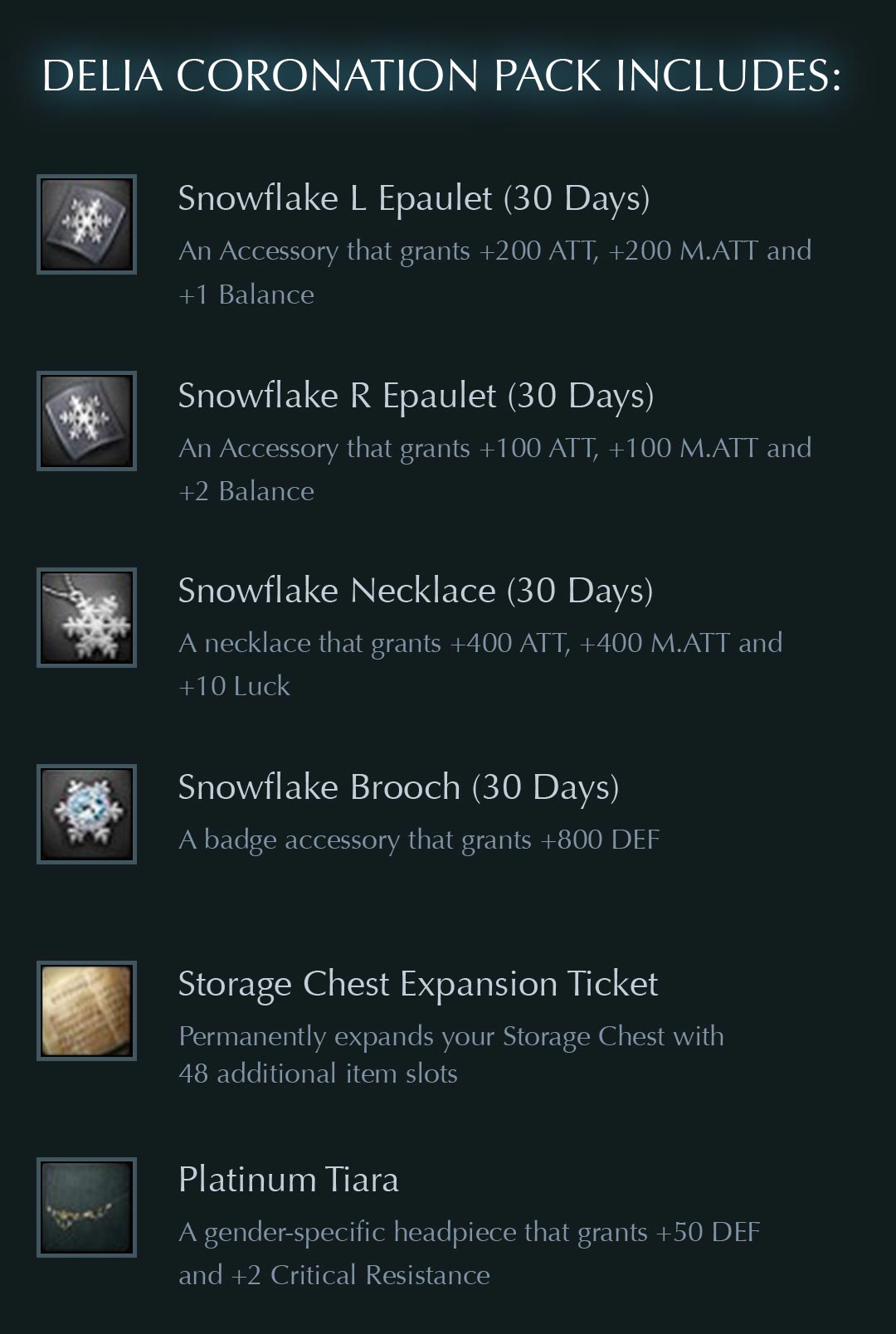896x1334 pixels.
Task: Click the +200 ATT epaulet description
Action: (x=495, y=272)
